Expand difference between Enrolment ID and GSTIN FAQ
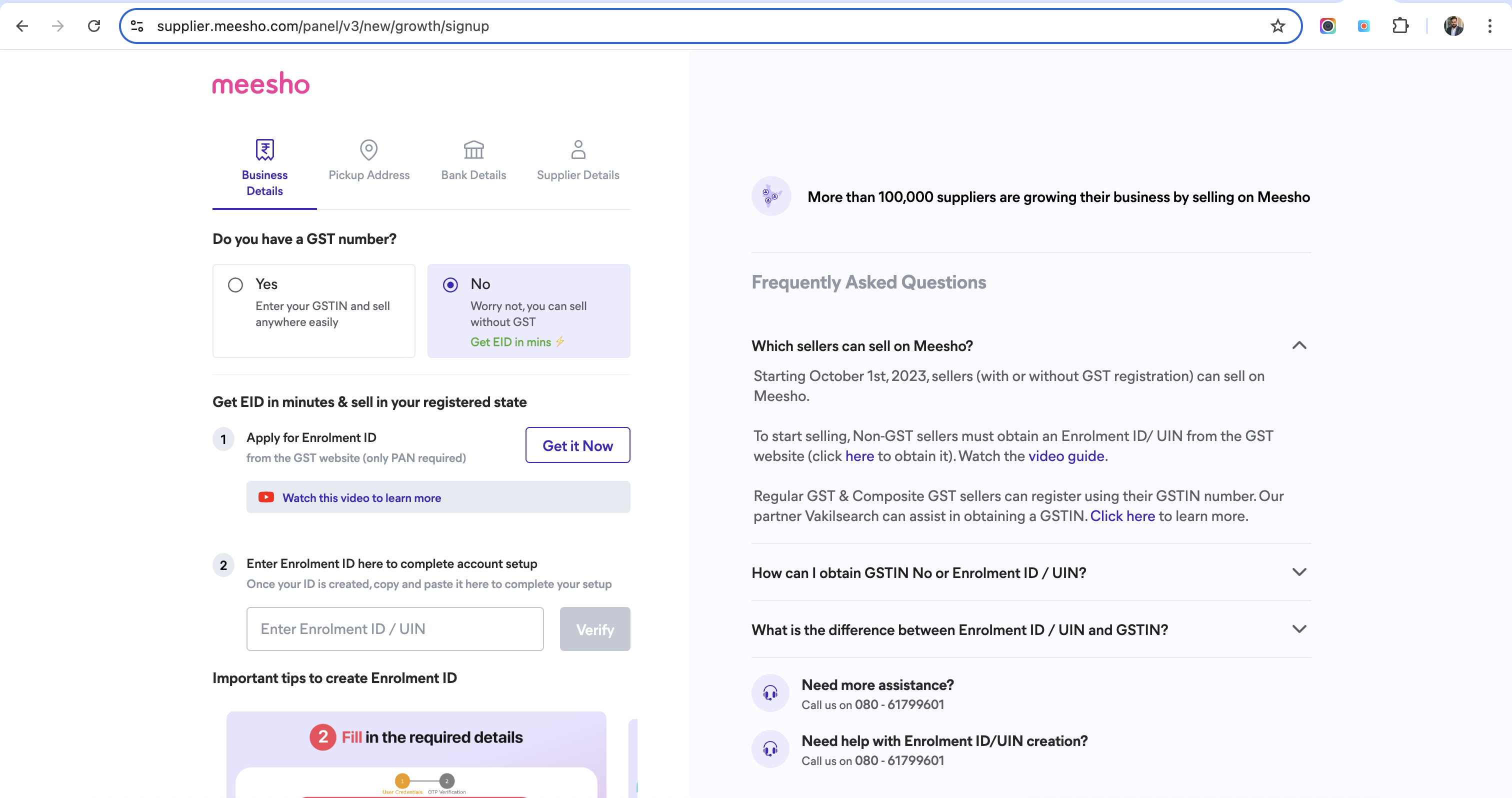 pos(1299,629)
